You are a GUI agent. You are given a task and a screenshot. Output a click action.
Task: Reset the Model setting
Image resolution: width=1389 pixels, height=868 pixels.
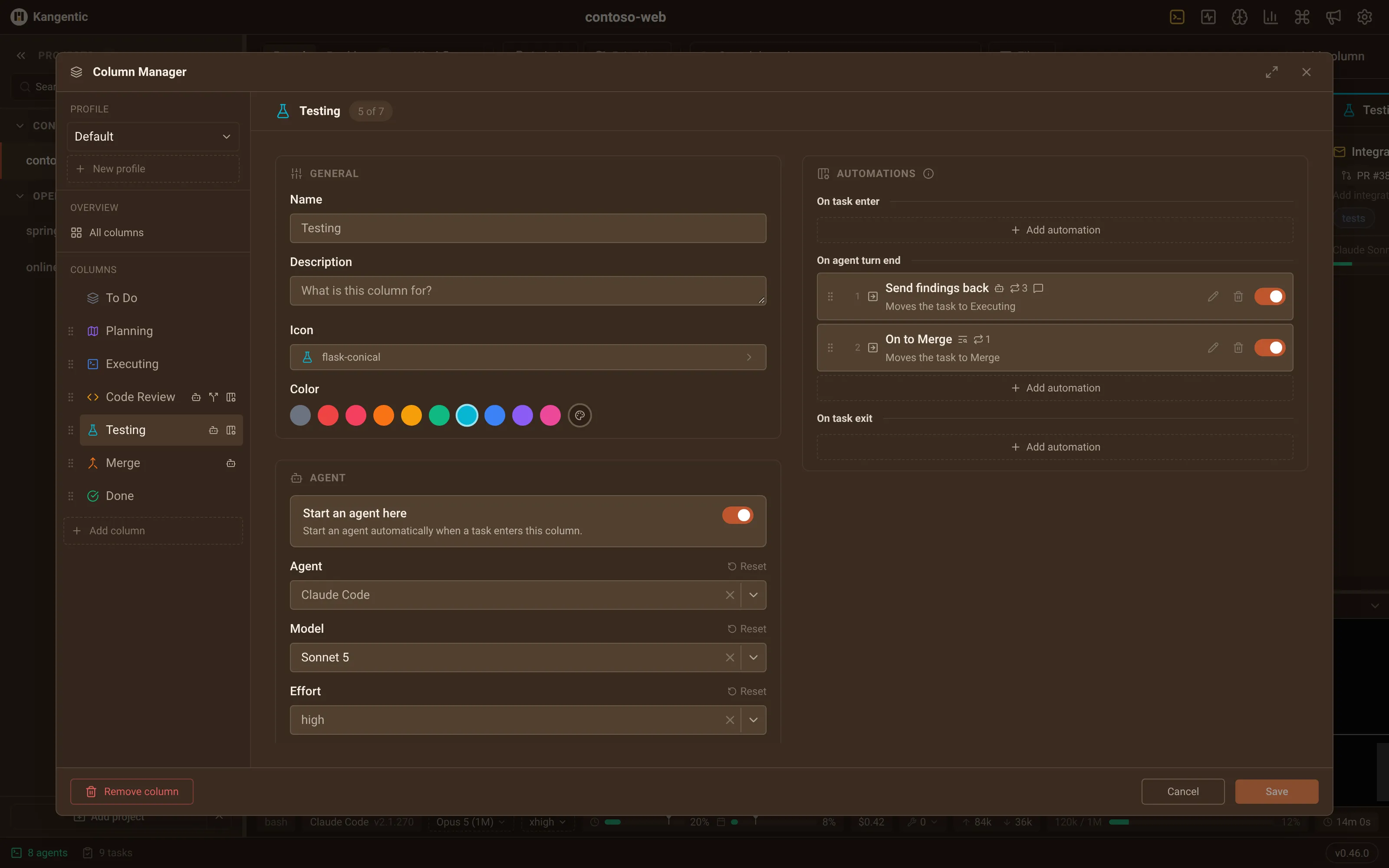click(747, 628)
